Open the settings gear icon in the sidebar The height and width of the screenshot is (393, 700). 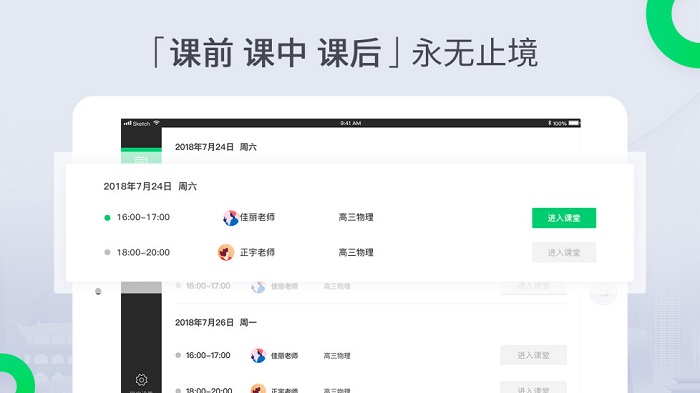(142, 380)
